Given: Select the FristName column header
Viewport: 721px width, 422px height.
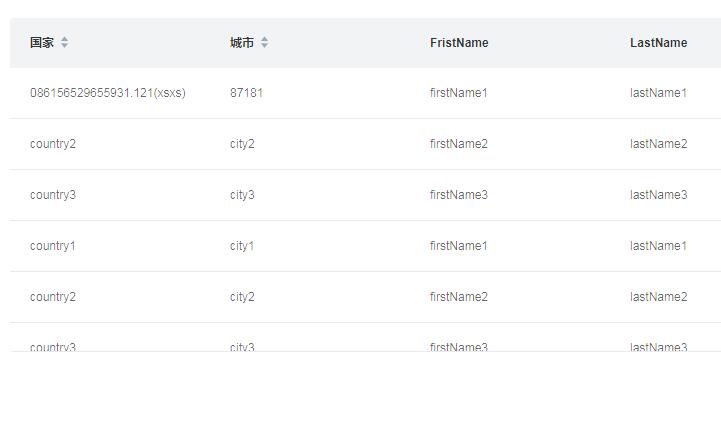Looking at the screenshot, I should pyautogui.click(x=459, y=43).
